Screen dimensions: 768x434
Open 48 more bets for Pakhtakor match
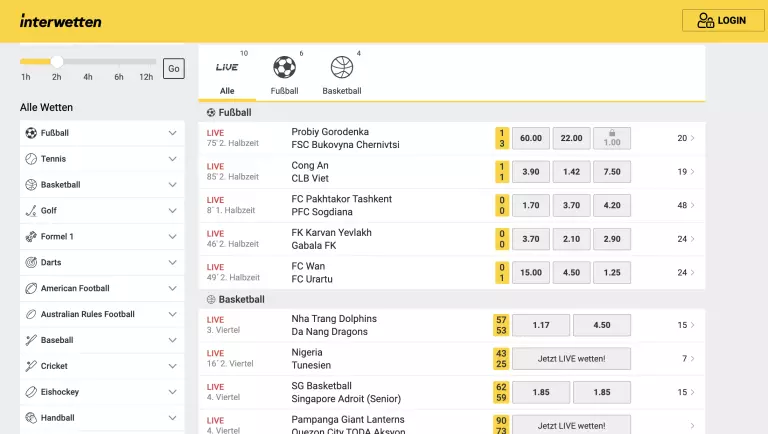point(686,205)
